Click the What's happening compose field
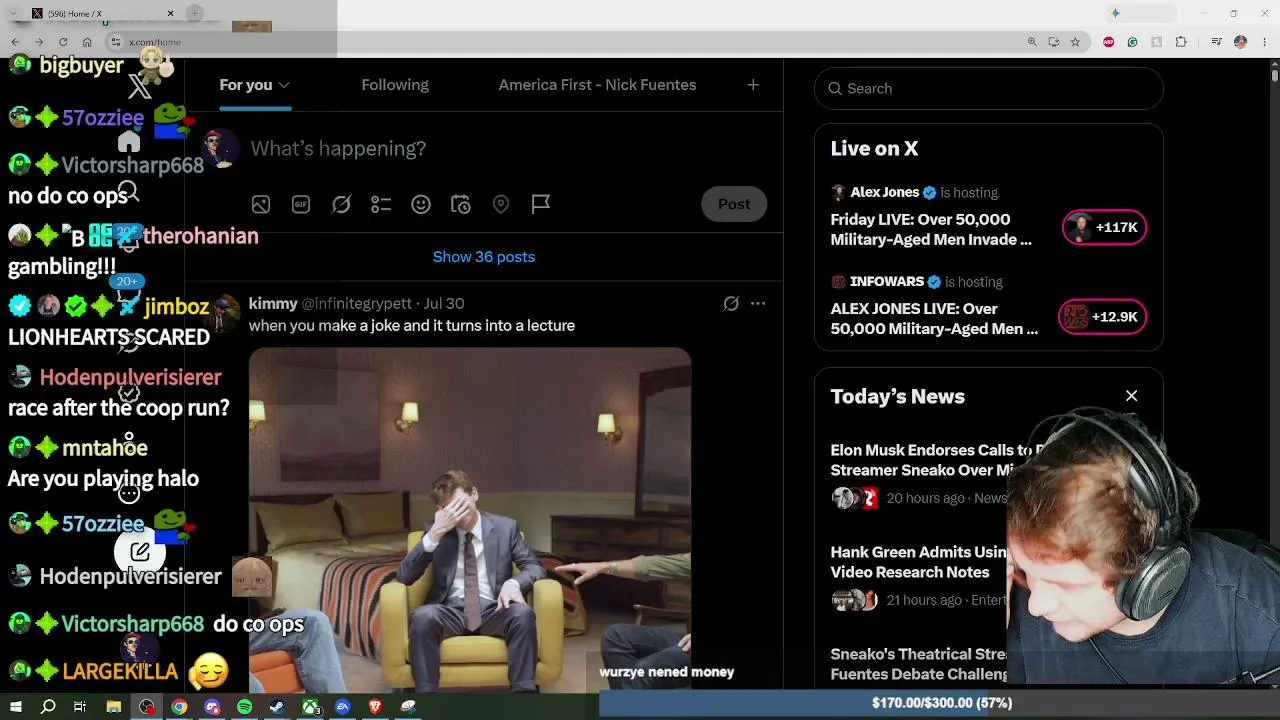 pos(338,149)
